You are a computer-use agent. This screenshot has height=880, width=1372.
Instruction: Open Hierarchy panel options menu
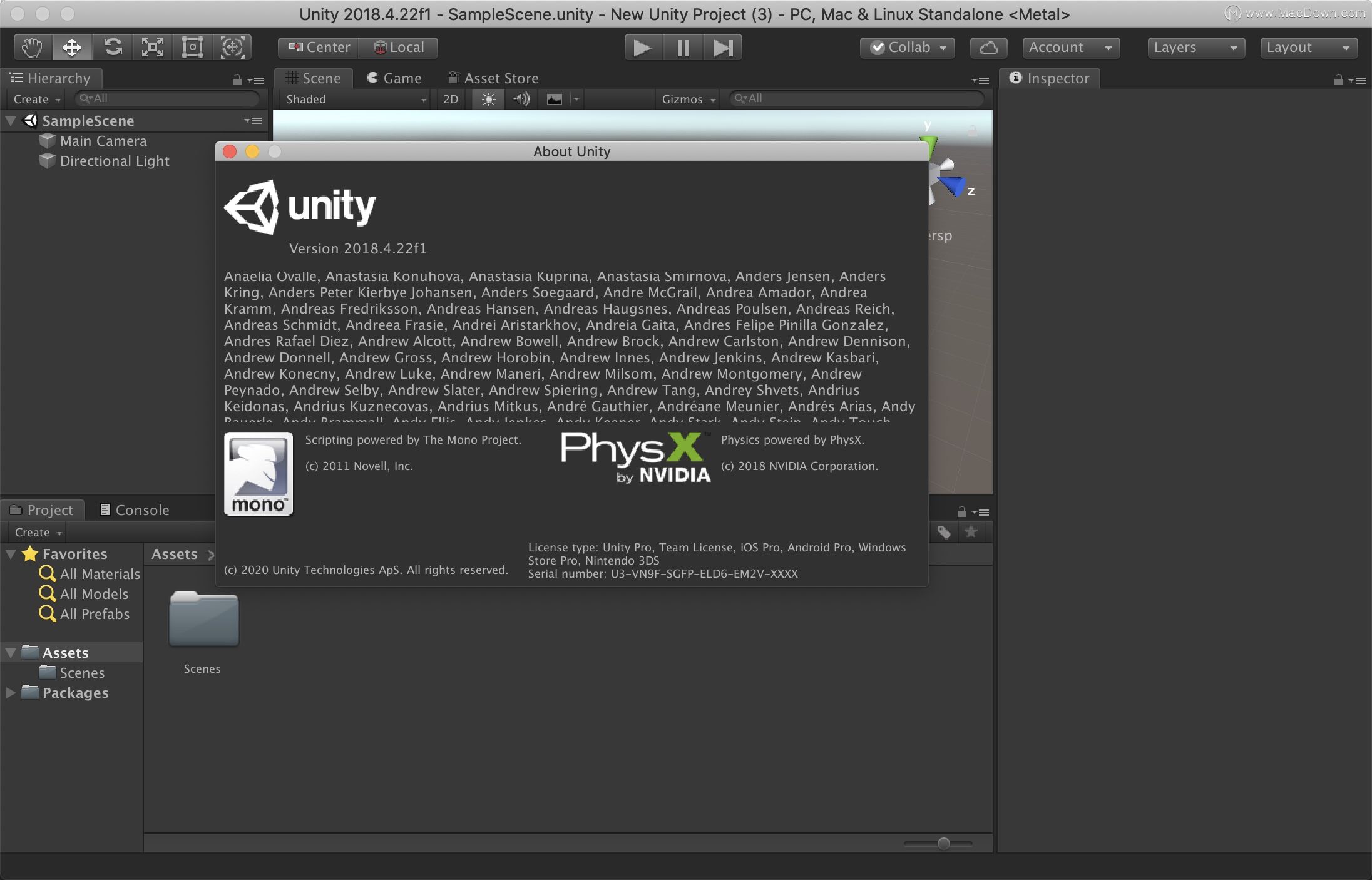click(x=255, y=80)
